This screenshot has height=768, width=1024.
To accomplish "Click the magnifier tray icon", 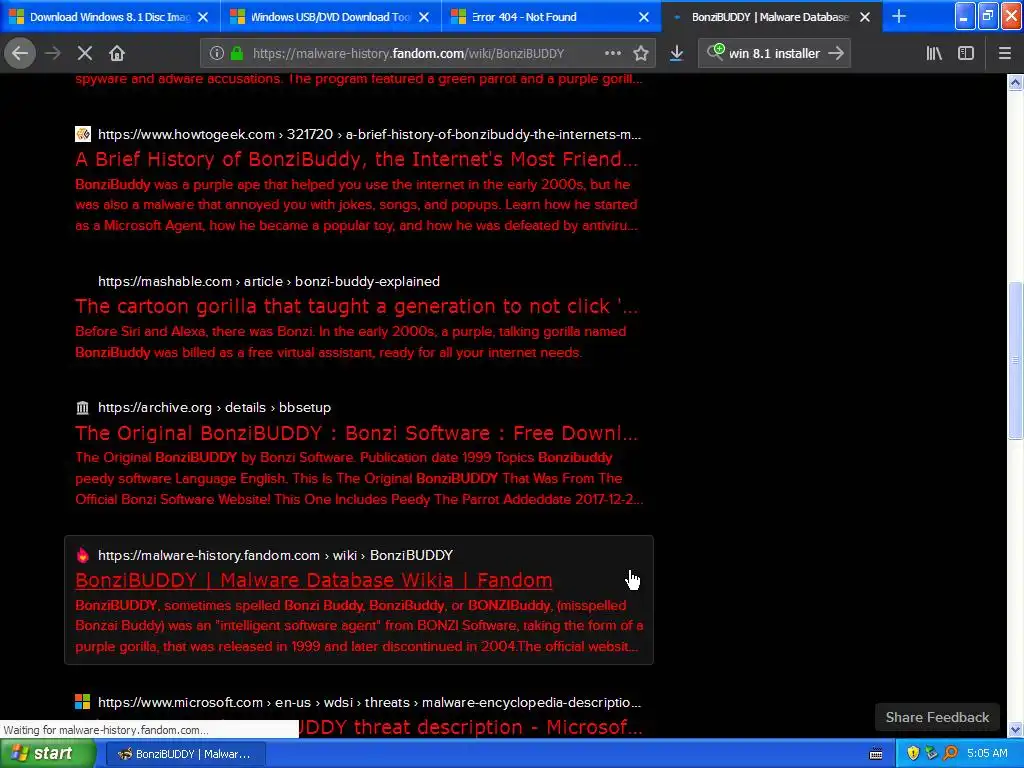I will pos(950,754).
